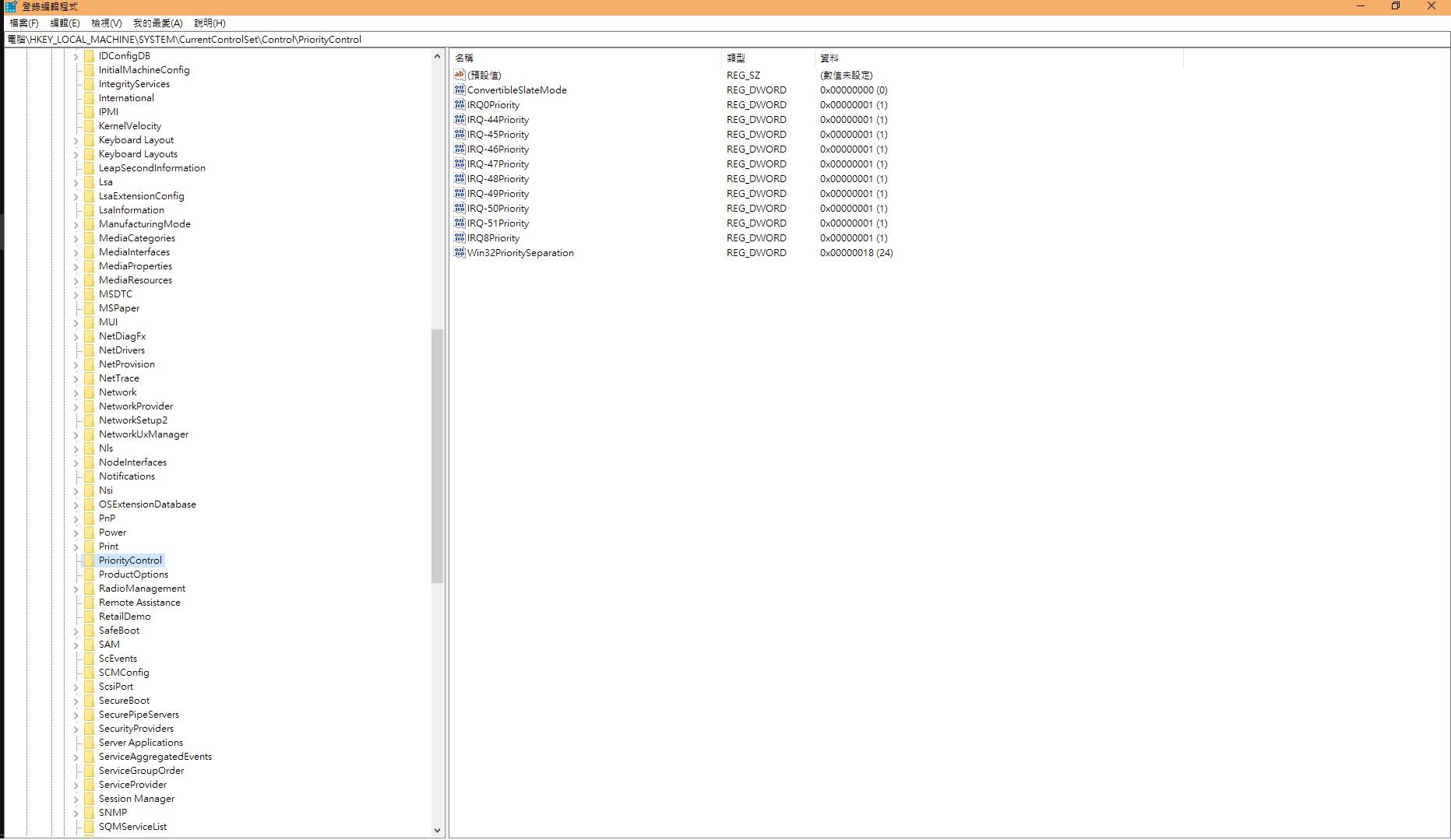1451x840 pixels.
Task: Expand the Lsa tree node
Action: click(76, 183)
